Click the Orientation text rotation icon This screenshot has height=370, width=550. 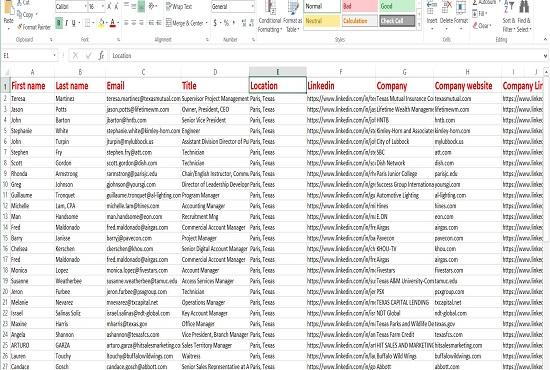pyautogui.click(x=152, y=6)
